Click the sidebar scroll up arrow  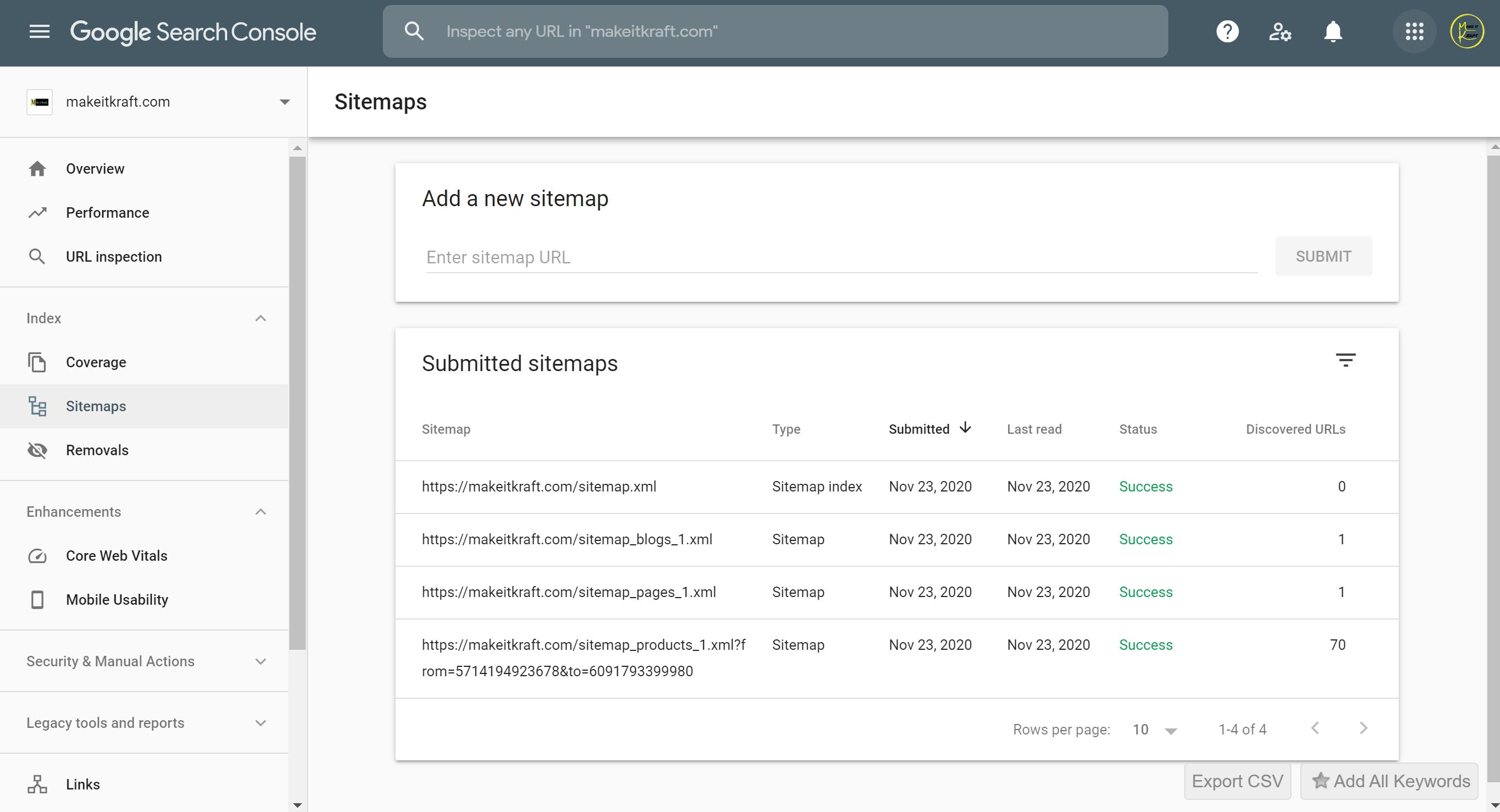(x=298, y=148)
